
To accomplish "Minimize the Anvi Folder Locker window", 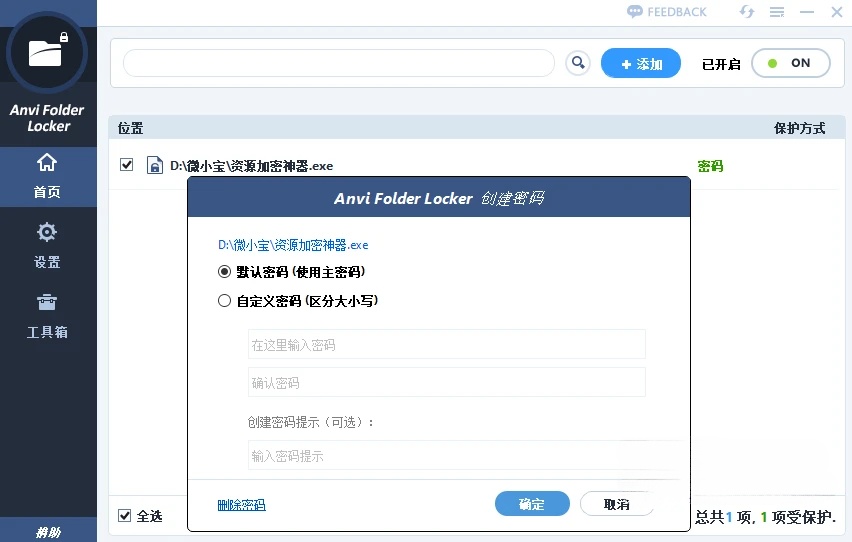I will (807, 12).
